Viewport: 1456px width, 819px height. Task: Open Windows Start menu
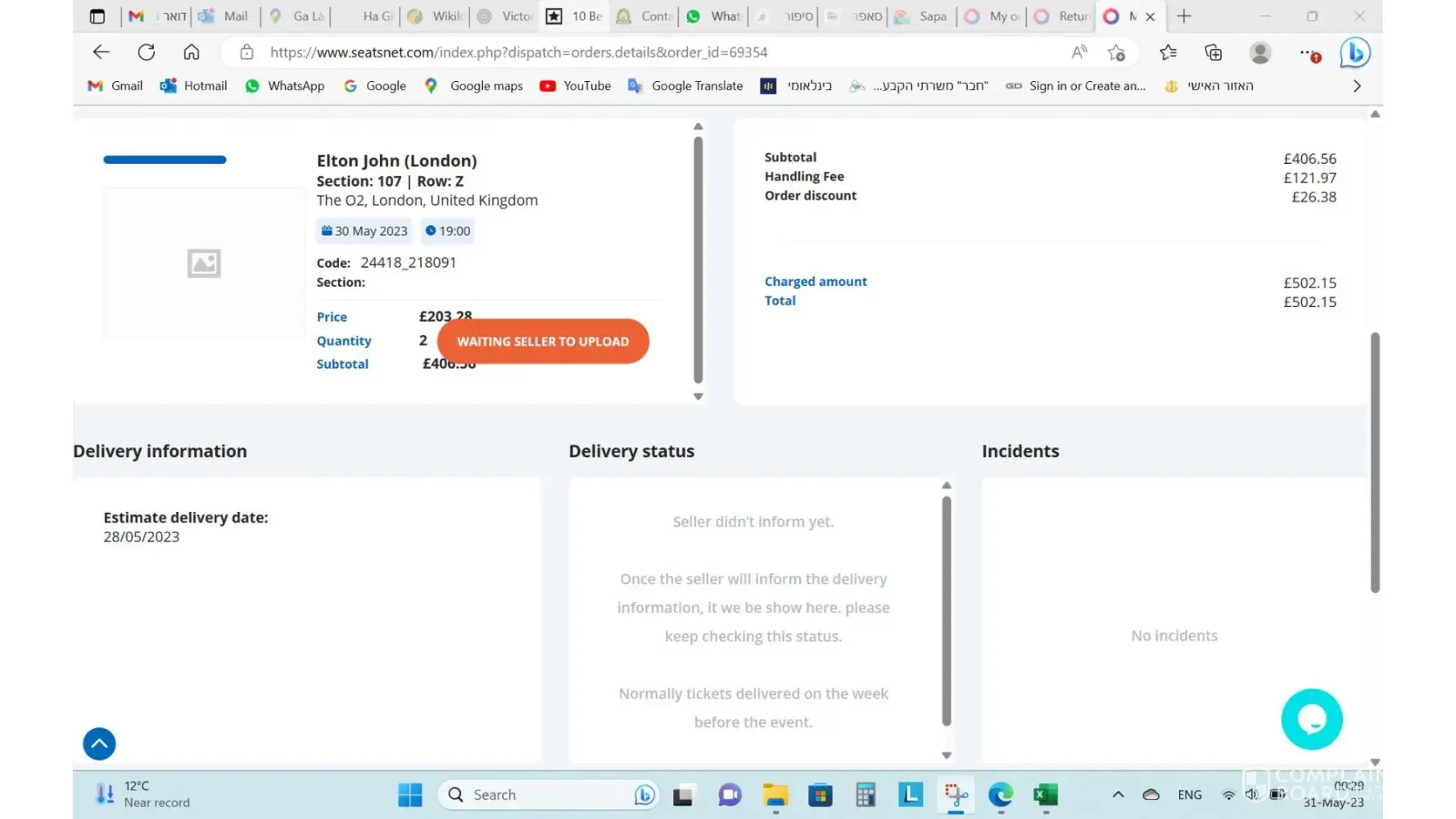[x=410, y=794]
